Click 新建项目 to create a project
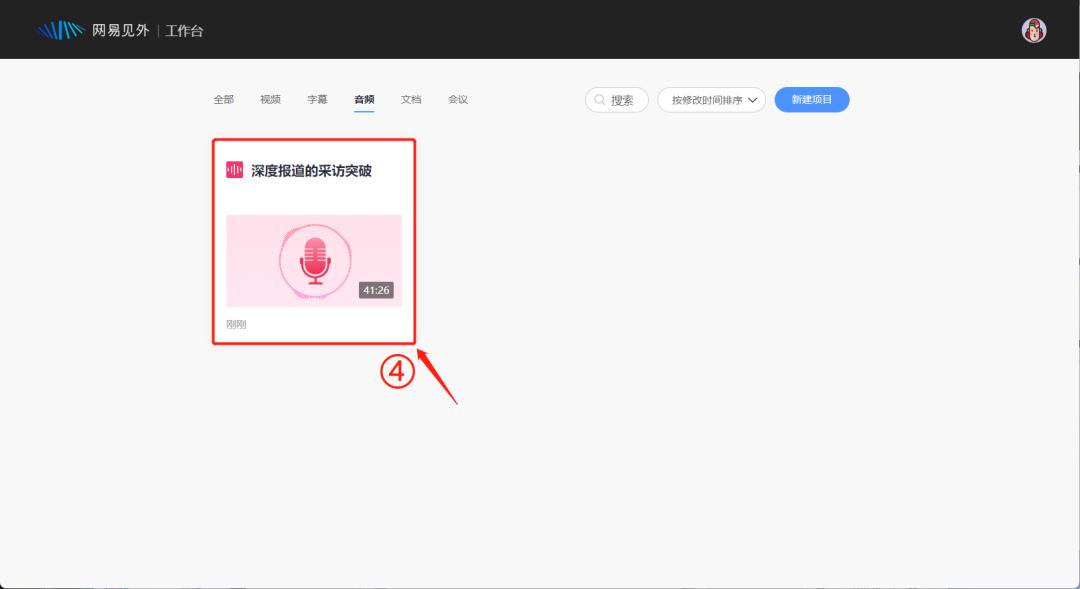1080x589 pixels. pos(812,99)
